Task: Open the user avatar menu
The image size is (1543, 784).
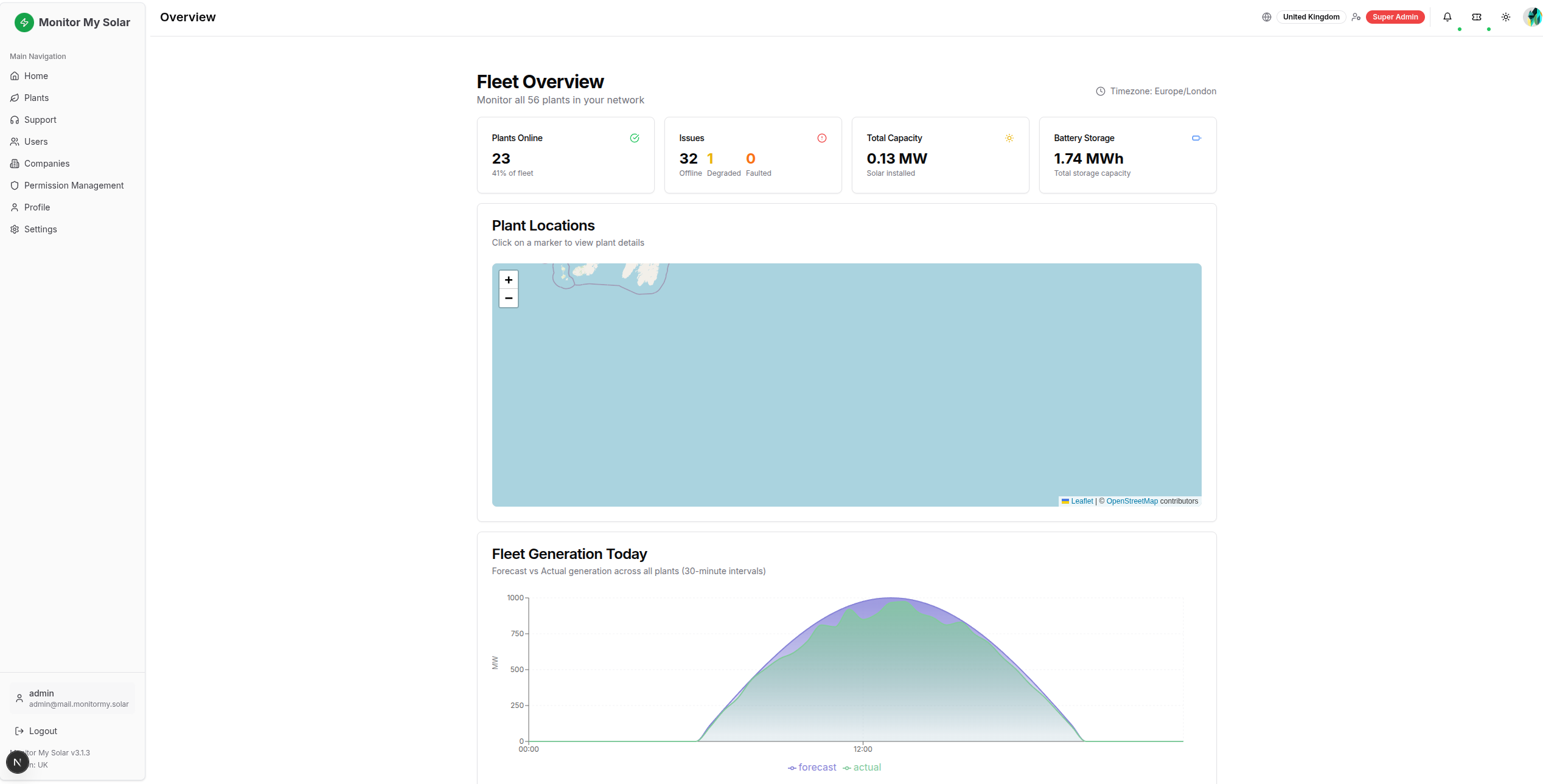Action: click(1533, 17)
